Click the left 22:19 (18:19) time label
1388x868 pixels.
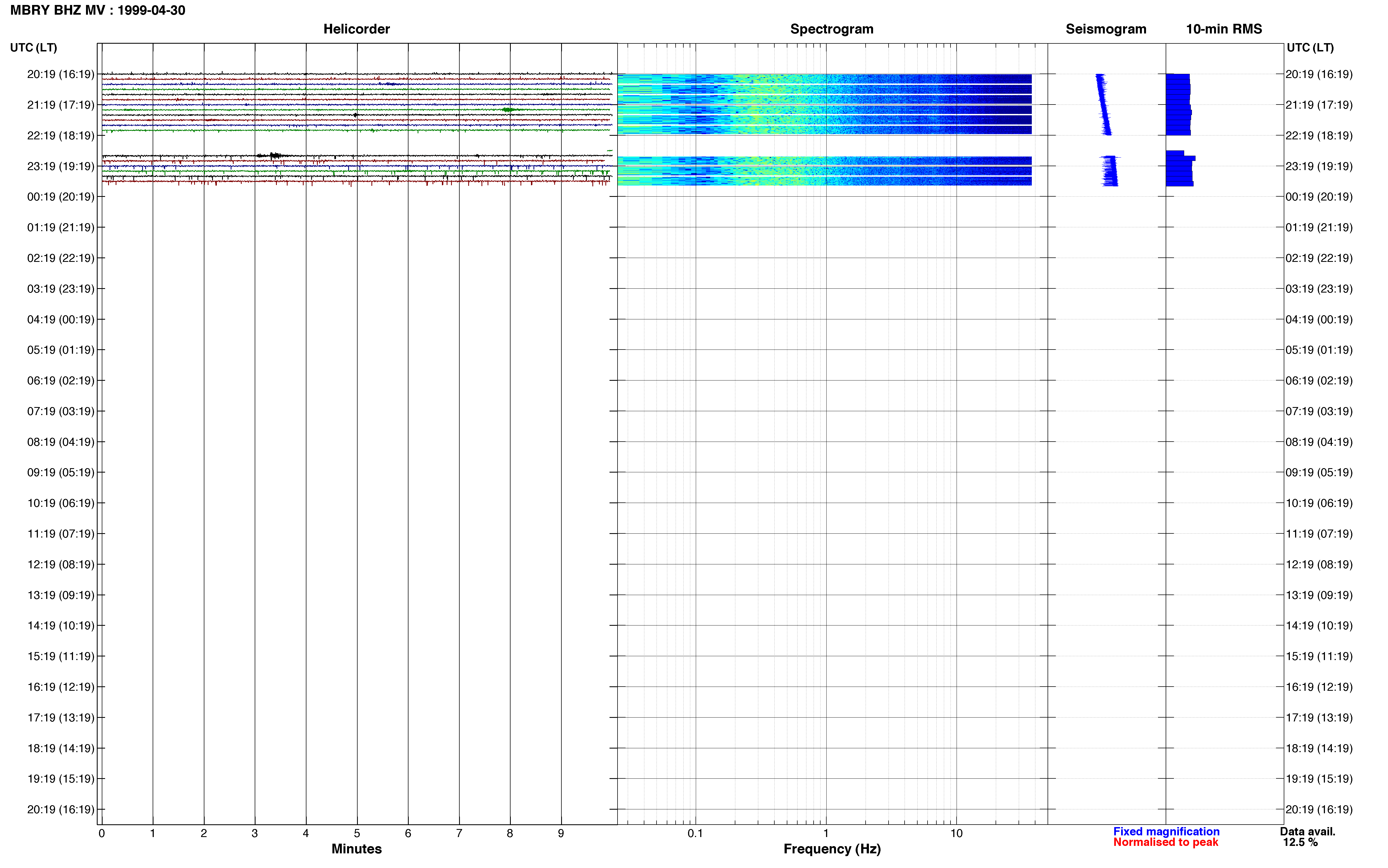click(61, 135)
